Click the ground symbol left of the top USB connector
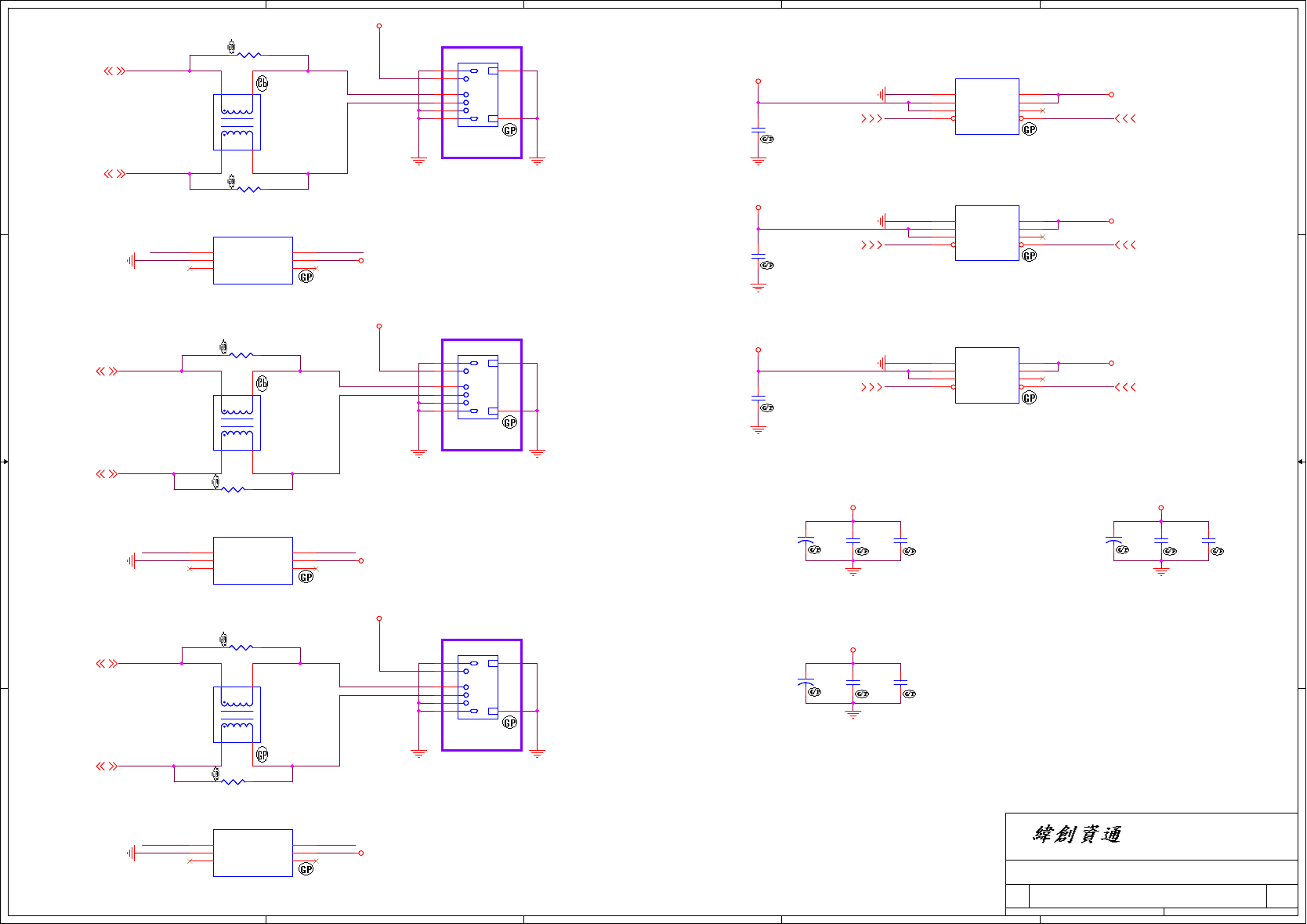 pos(419,161)
